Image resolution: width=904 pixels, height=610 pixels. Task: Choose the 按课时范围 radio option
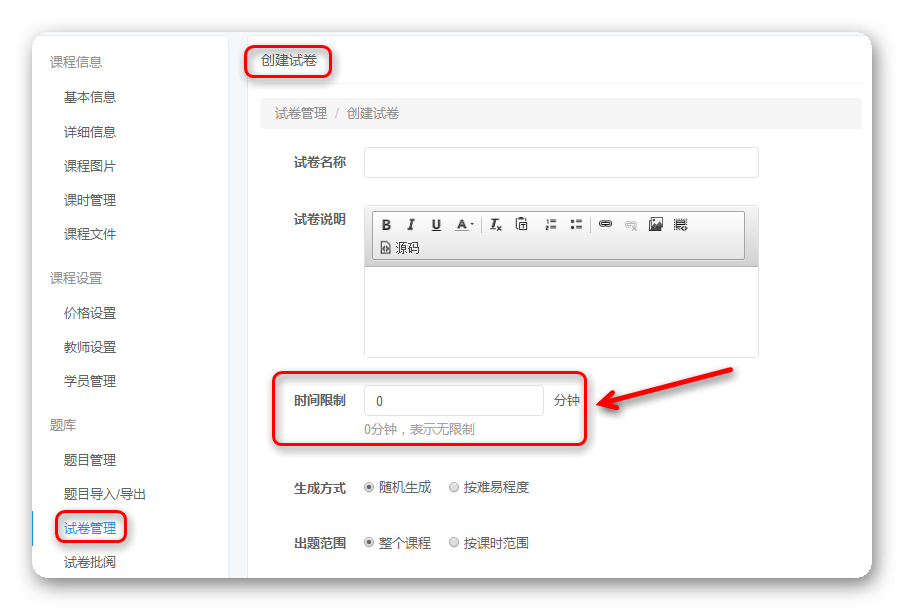pos(455,543)
